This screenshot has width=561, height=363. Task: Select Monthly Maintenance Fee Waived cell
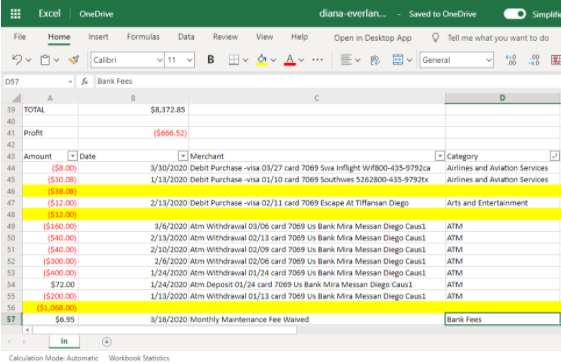point(317,319)
